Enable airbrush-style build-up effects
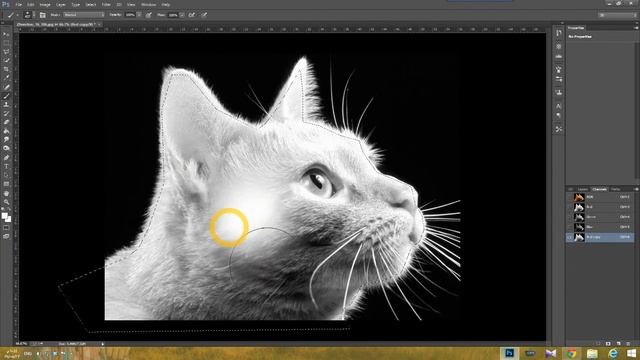640x360 pixels. pyautogui.click(x=191, y=15)
